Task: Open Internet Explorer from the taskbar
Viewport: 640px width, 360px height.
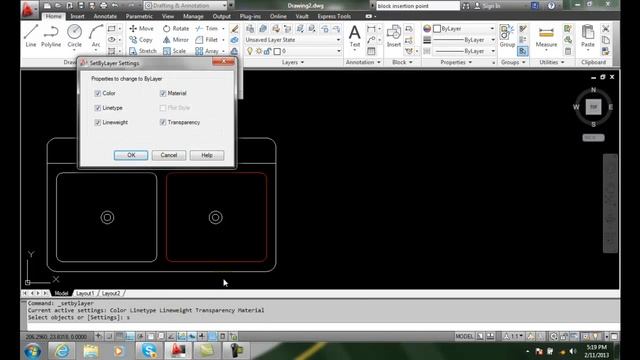Action: (x=62, y=351)
